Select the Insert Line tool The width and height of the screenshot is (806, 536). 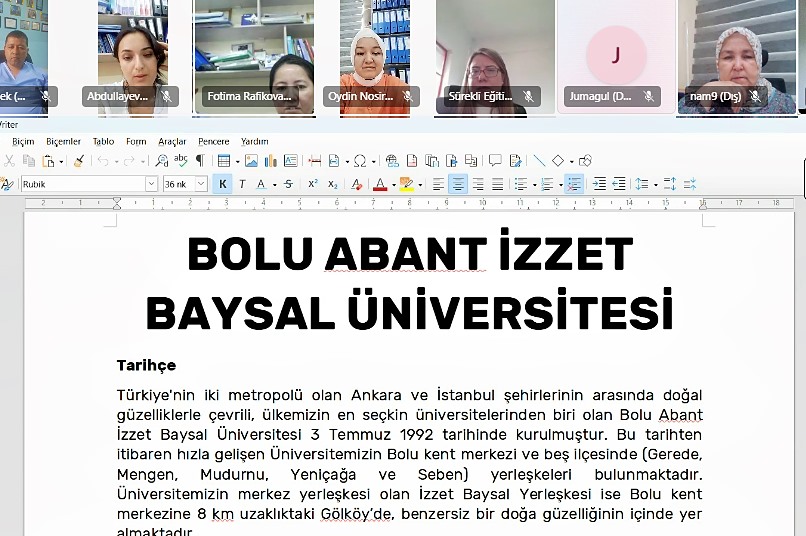(x=539, y=161)
